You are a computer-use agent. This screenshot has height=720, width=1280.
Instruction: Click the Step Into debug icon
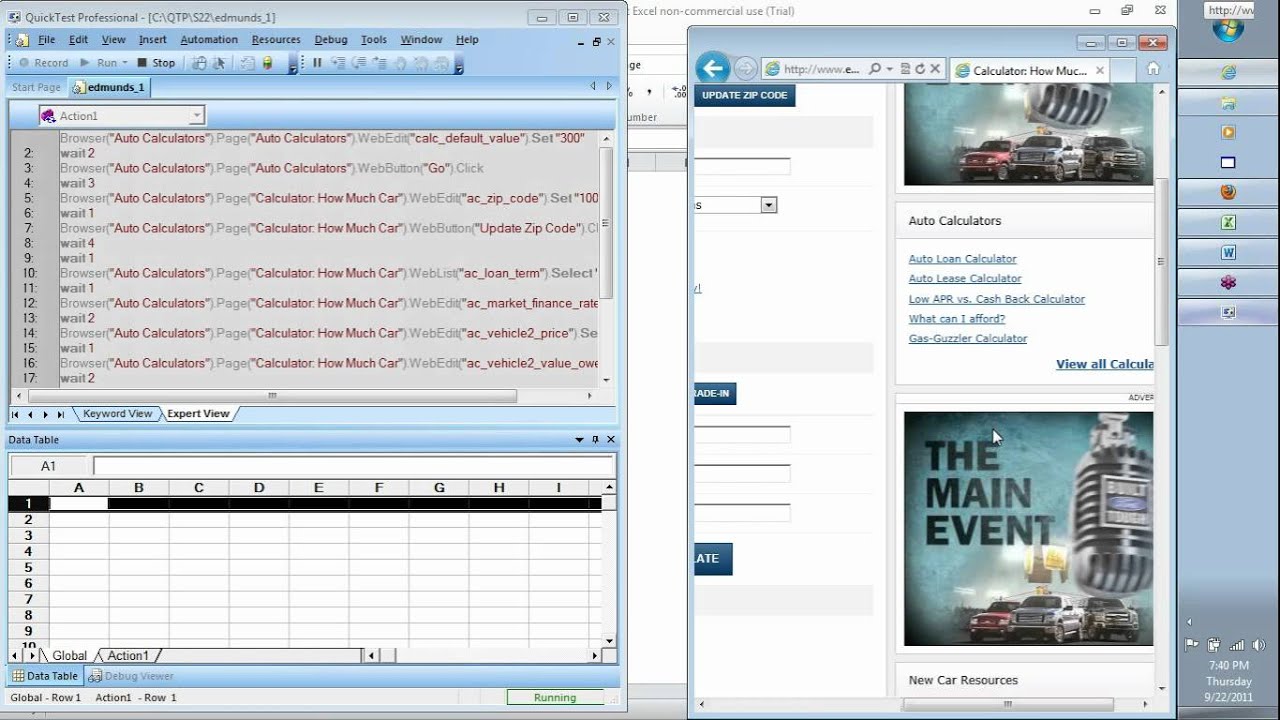coord(337,63)
